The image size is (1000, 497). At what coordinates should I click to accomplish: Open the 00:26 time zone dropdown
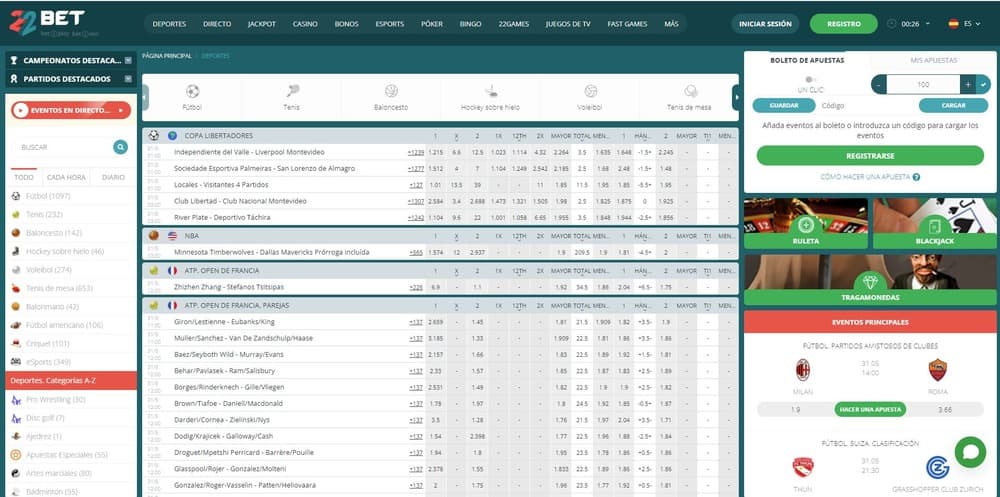click(x=908, y=24)
